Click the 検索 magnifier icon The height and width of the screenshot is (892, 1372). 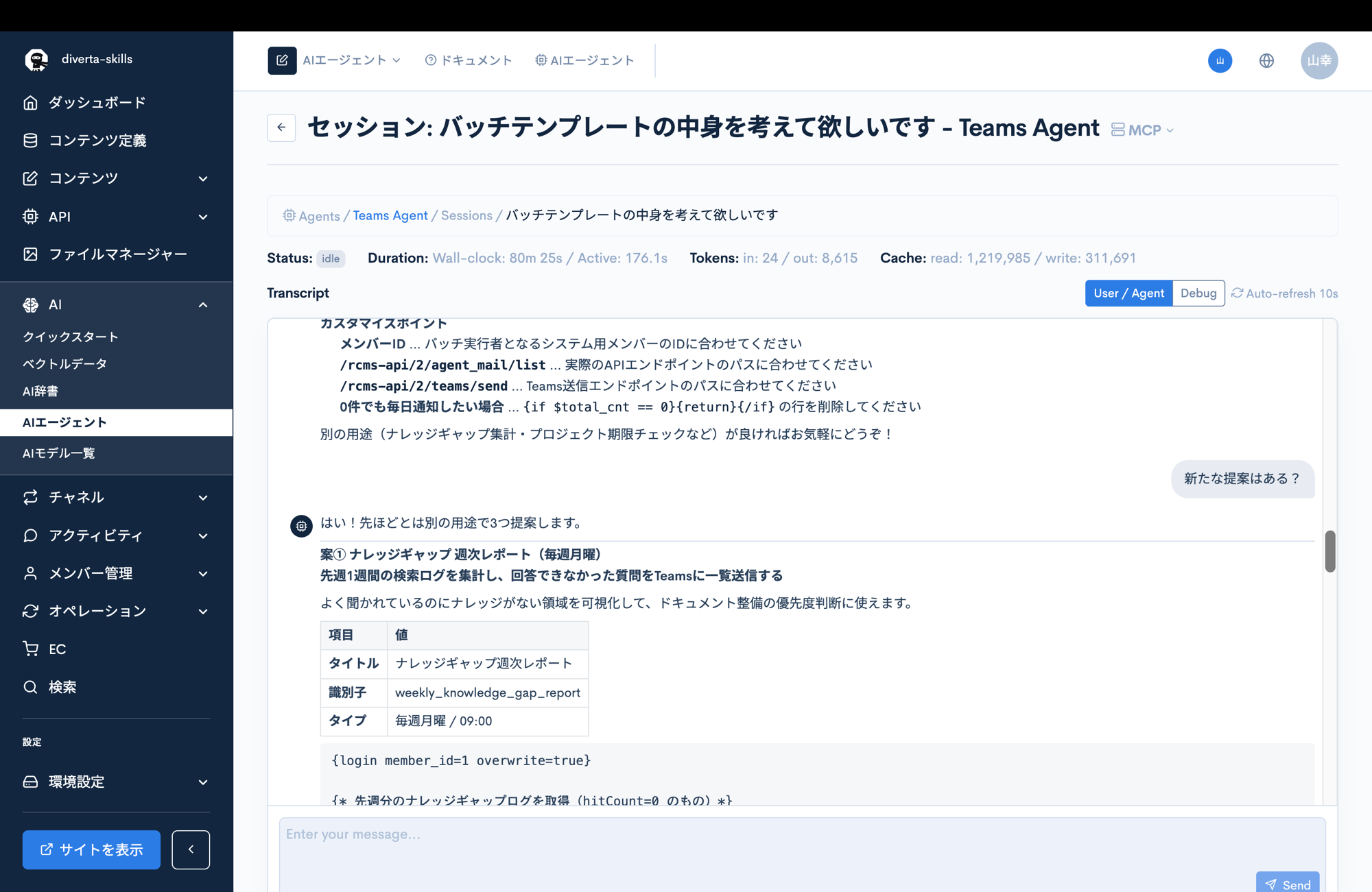click(x=30, y=687)
